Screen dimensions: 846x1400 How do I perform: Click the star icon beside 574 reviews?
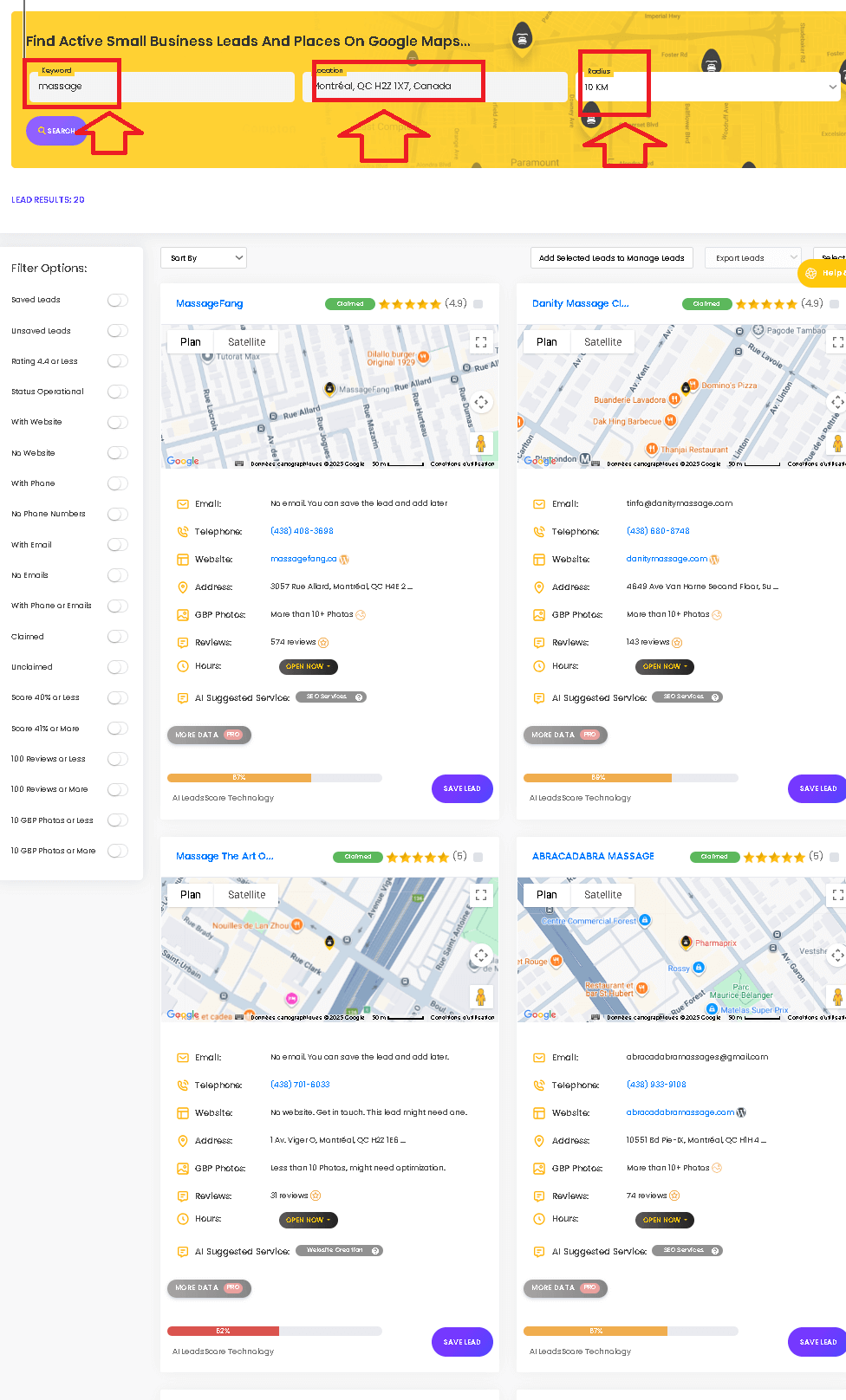pos(323,643)
